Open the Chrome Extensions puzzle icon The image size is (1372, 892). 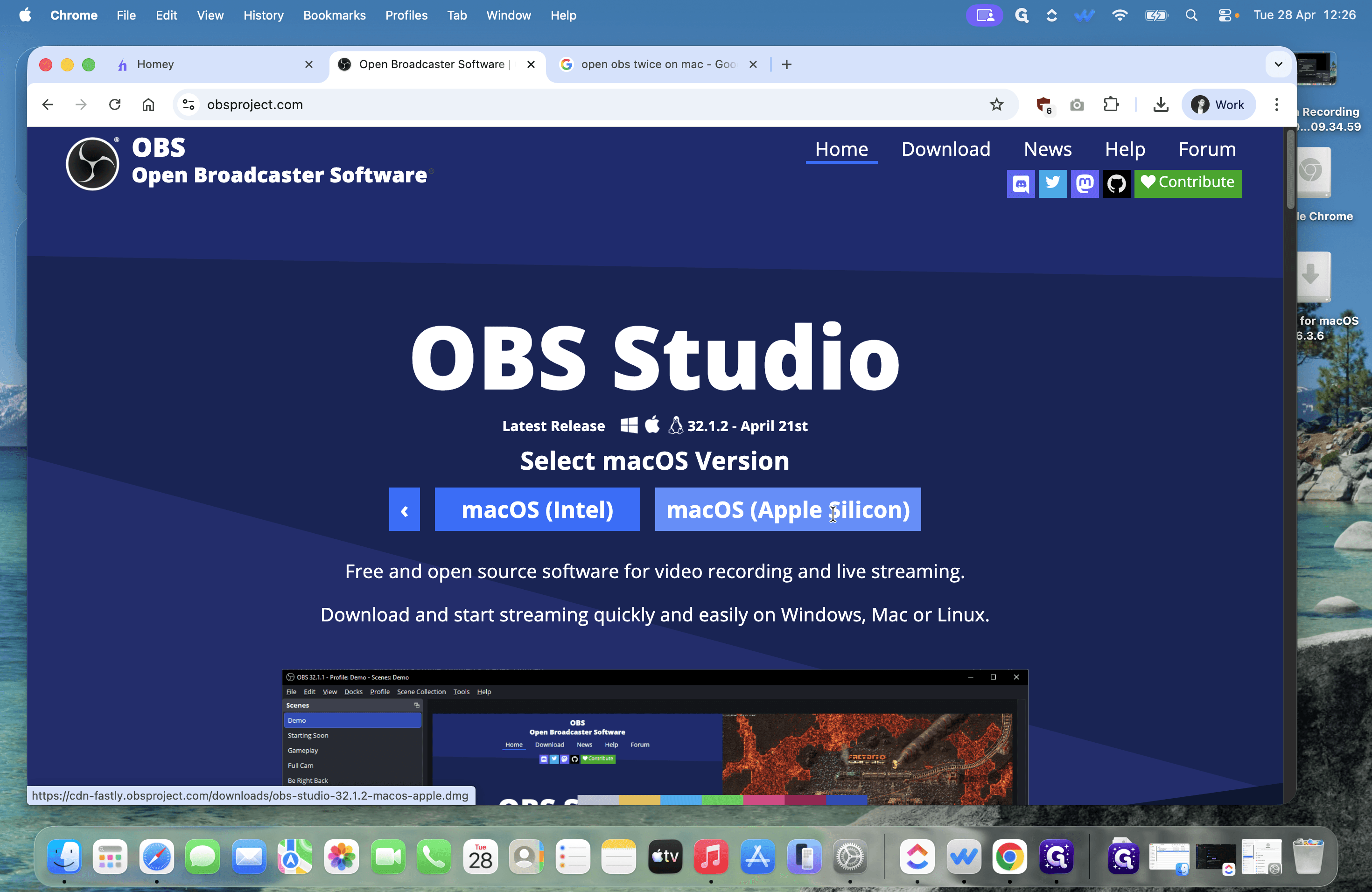point(1110,105)
